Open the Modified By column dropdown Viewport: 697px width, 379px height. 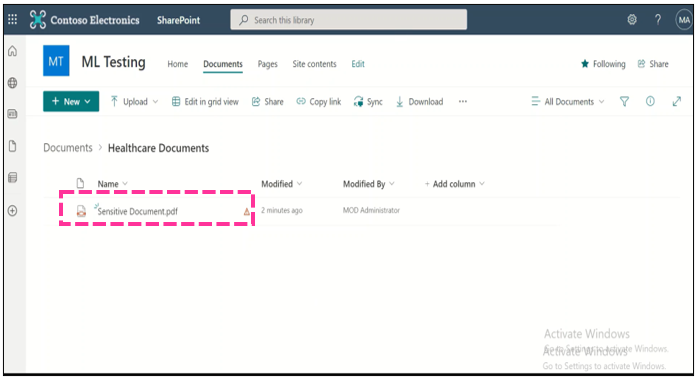point(369,184)
